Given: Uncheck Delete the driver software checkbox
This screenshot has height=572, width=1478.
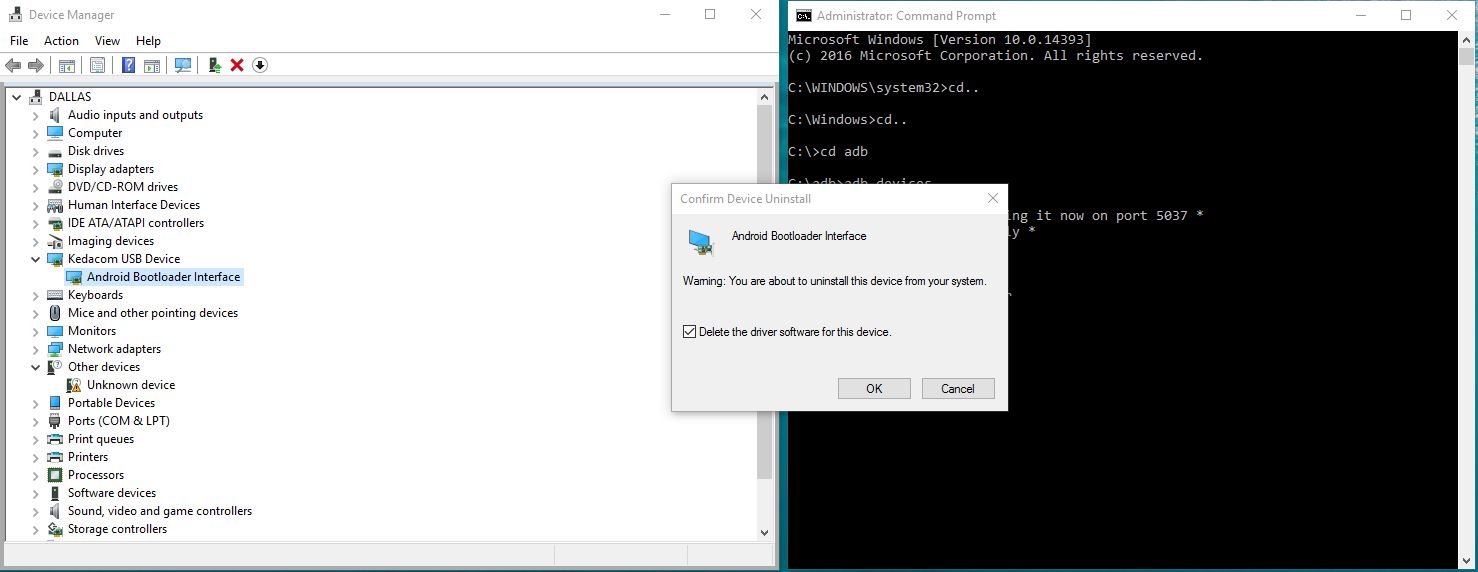Looking at the screenshot, I should tap(689, 332).
